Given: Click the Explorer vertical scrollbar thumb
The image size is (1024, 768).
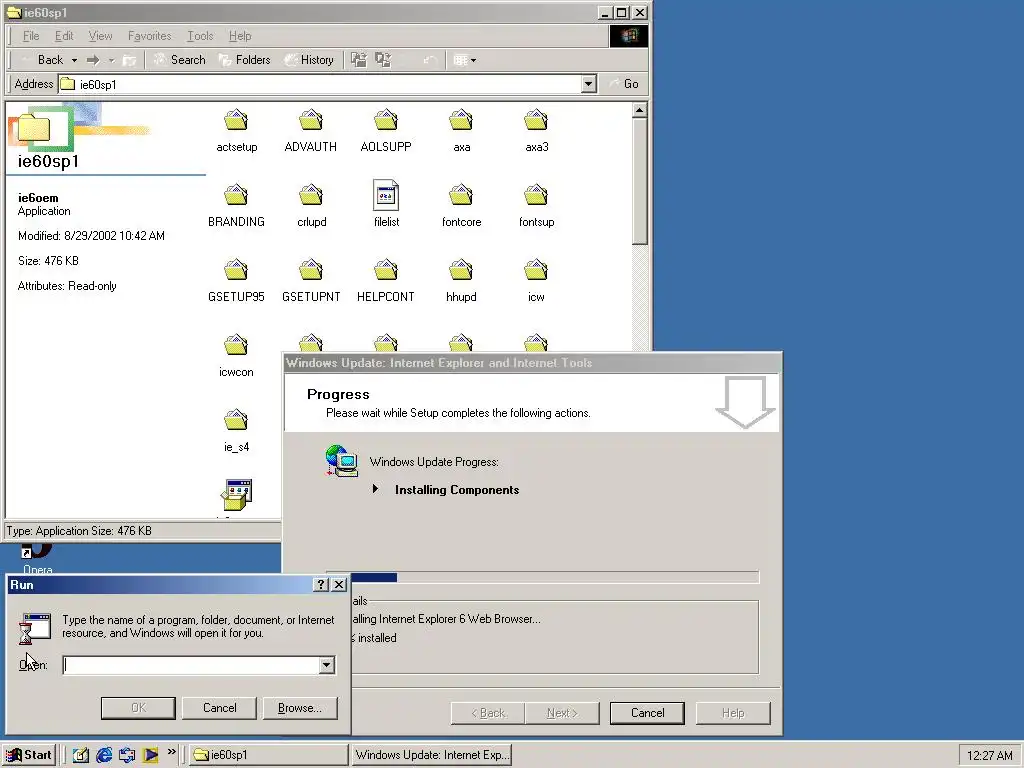Looking at the screenshot, I should point(639,182).
